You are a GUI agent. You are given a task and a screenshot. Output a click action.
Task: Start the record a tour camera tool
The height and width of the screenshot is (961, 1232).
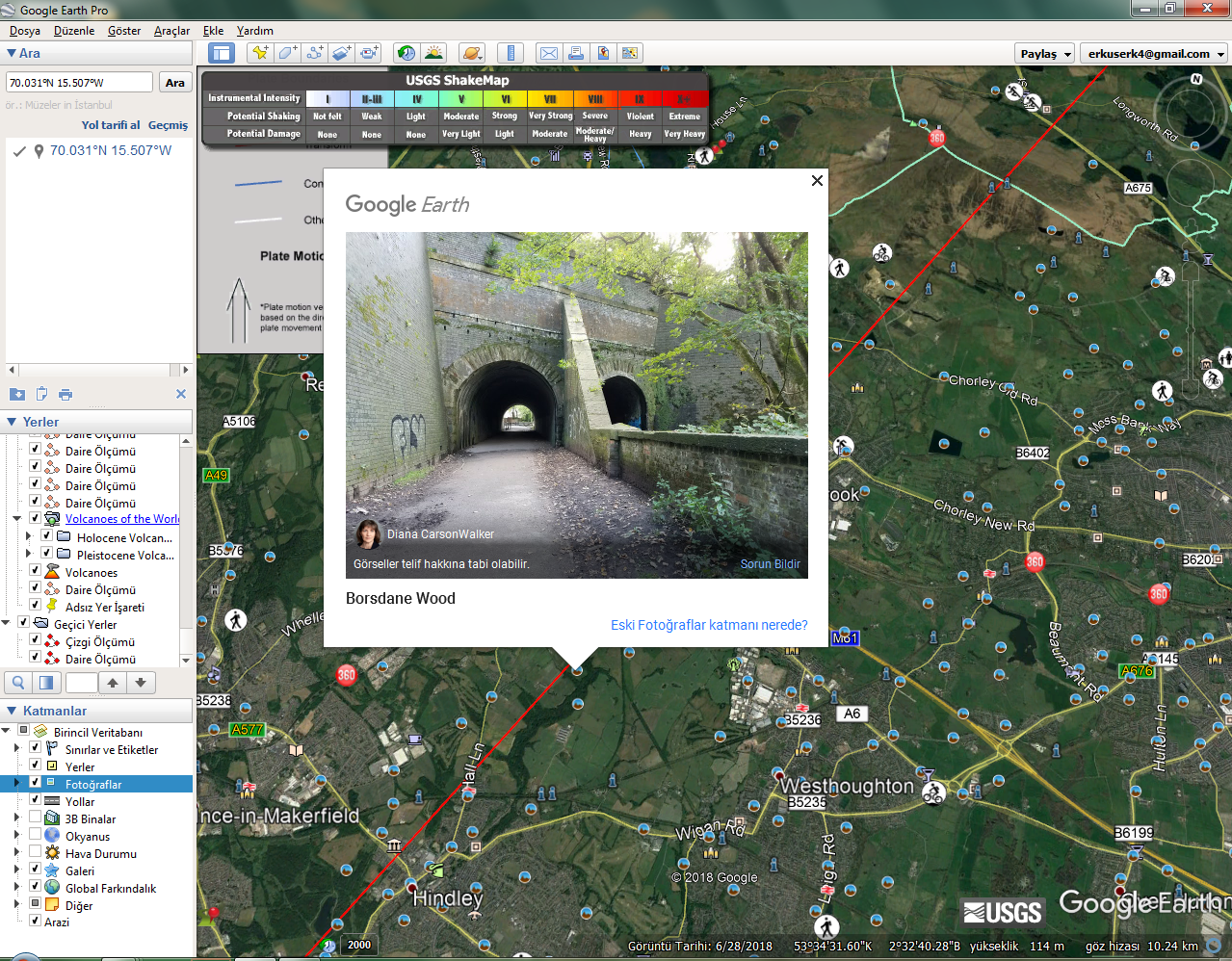370,53
